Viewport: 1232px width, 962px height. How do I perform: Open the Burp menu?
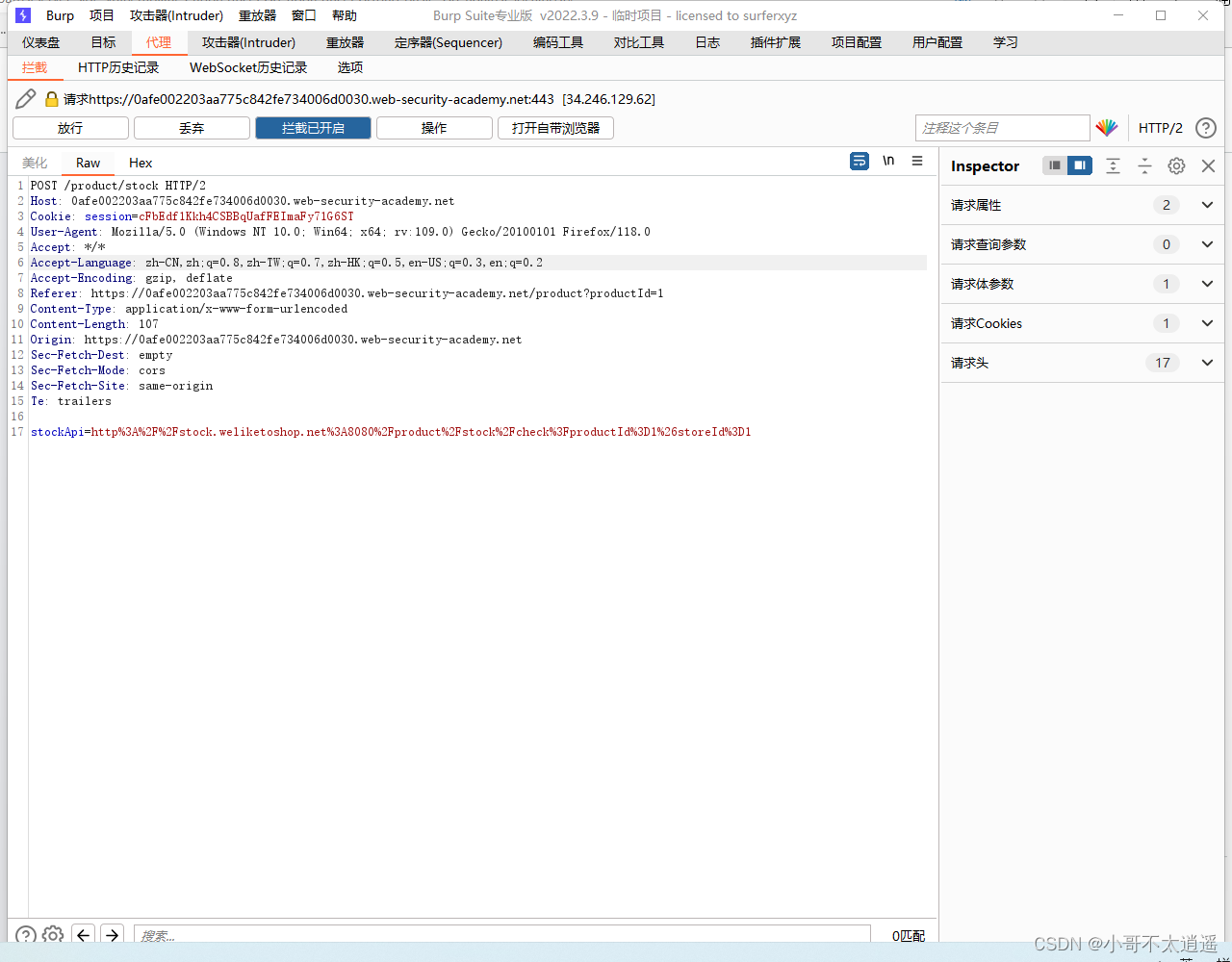coord(60,15)
